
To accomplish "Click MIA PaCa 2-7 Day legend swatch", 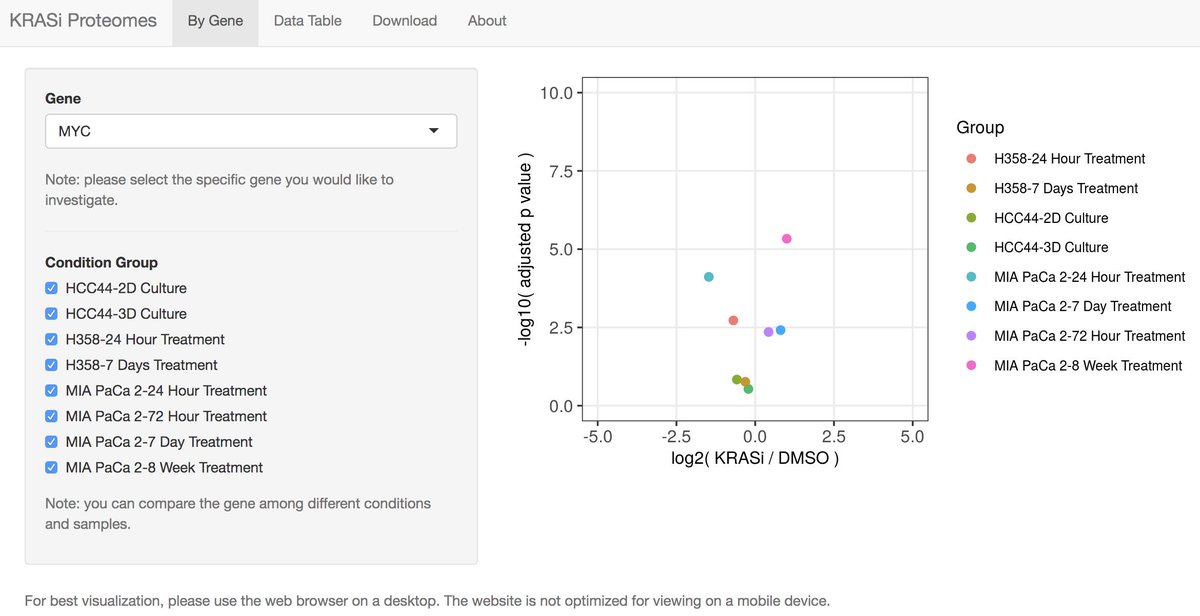I will pyautogui.click(x=971, y=306).
